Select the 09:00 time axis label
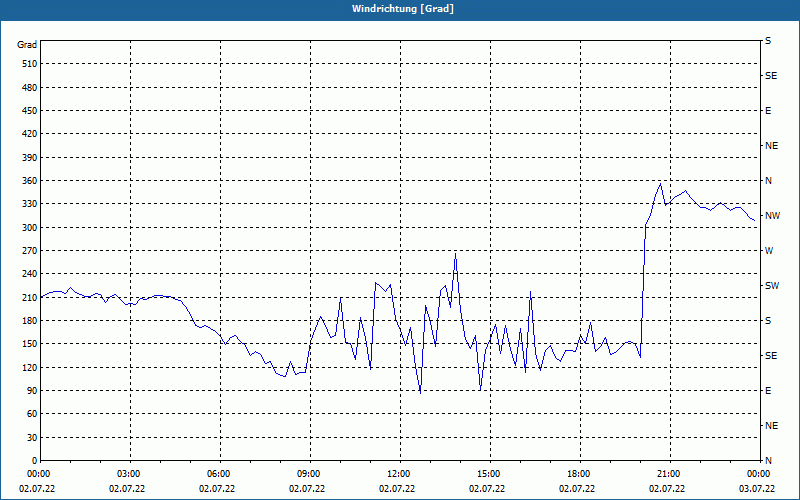The width and height of the screenshot is (800, 500). 308,474
